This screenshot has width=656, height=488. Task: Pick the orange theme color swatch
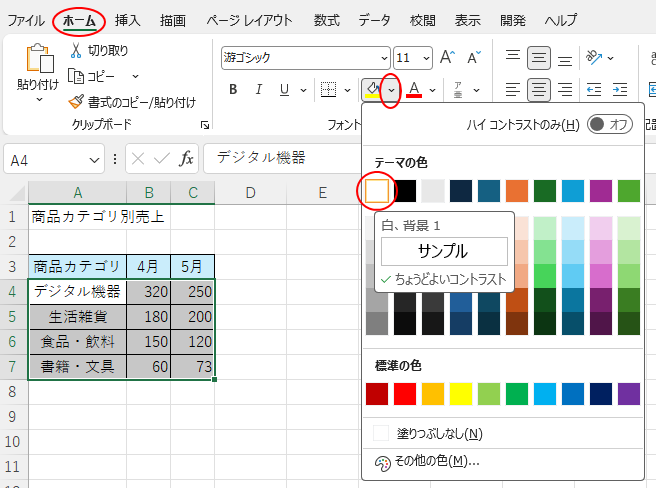517,191
